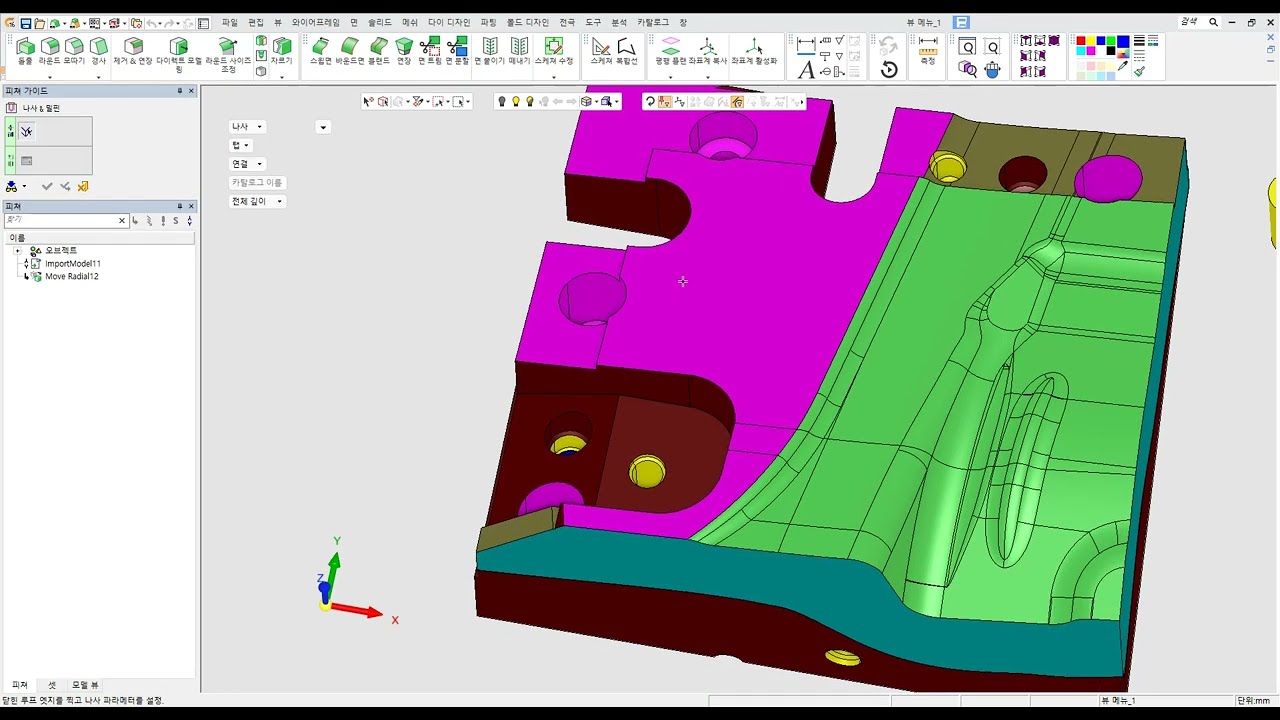
Task: Click the yellow cancel icon in 피쳐 가이드
Action: 83,186
